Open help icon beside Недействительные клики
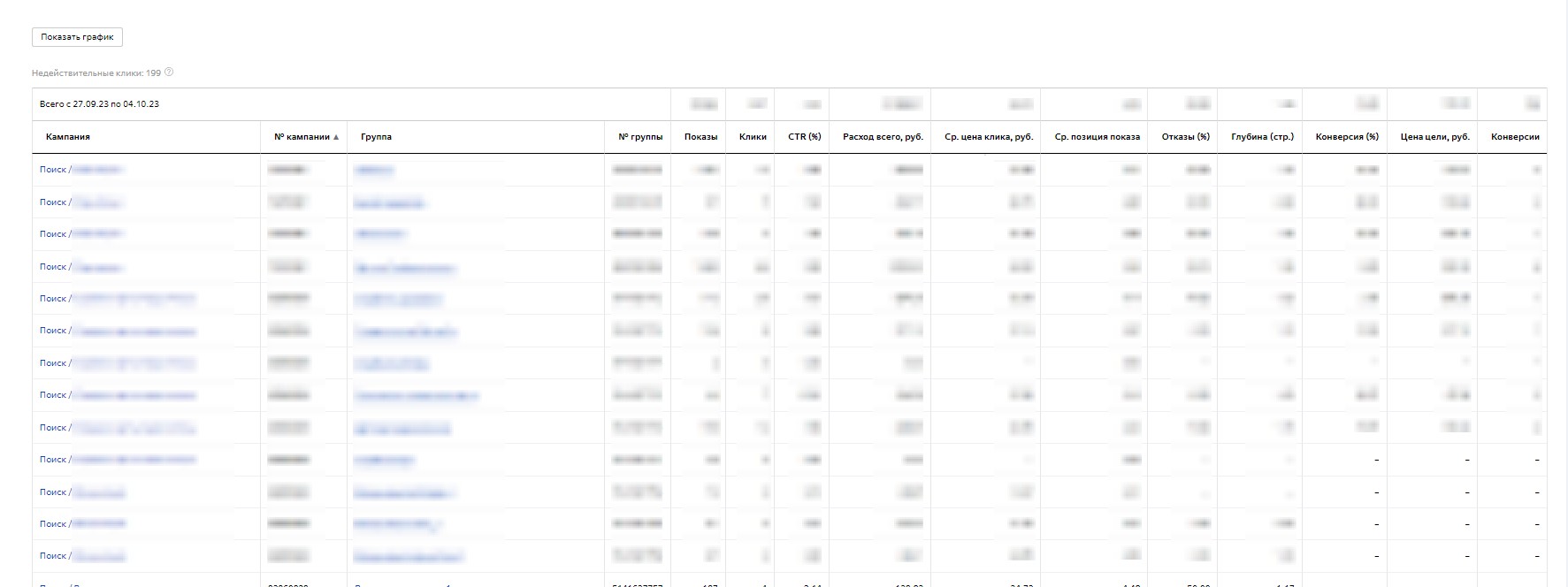This screenshot has height=587, width=1568. tap(169, 72)
